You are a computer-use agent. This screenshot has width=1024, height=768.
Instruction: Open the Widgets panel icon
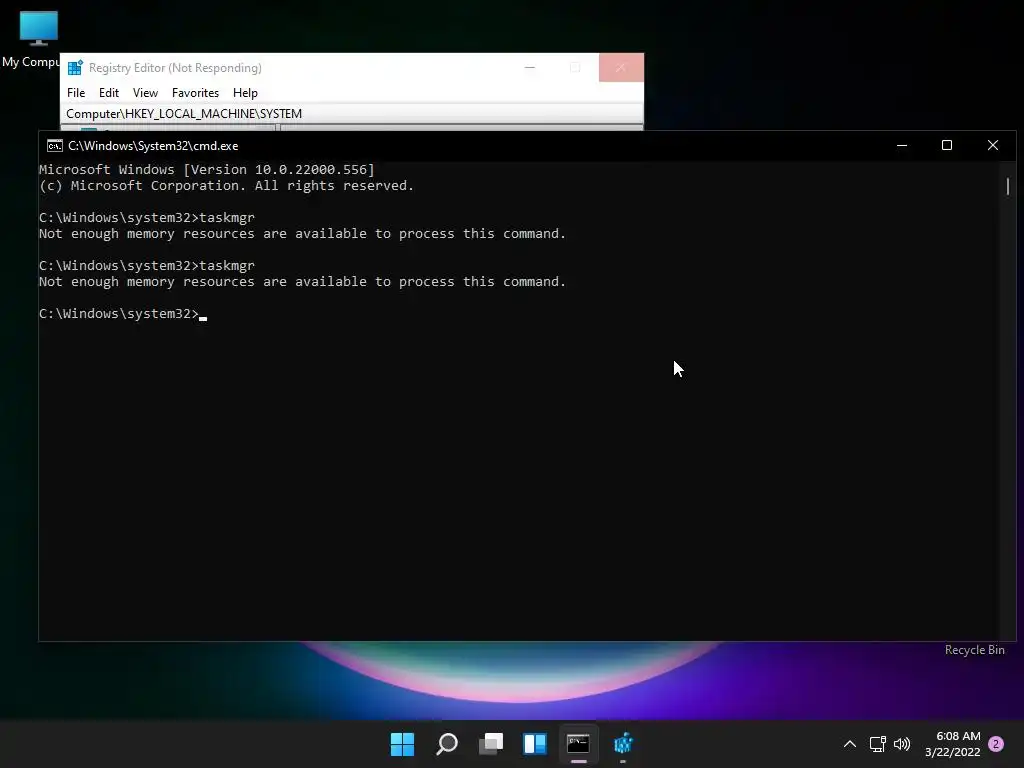tap(535, 744)
